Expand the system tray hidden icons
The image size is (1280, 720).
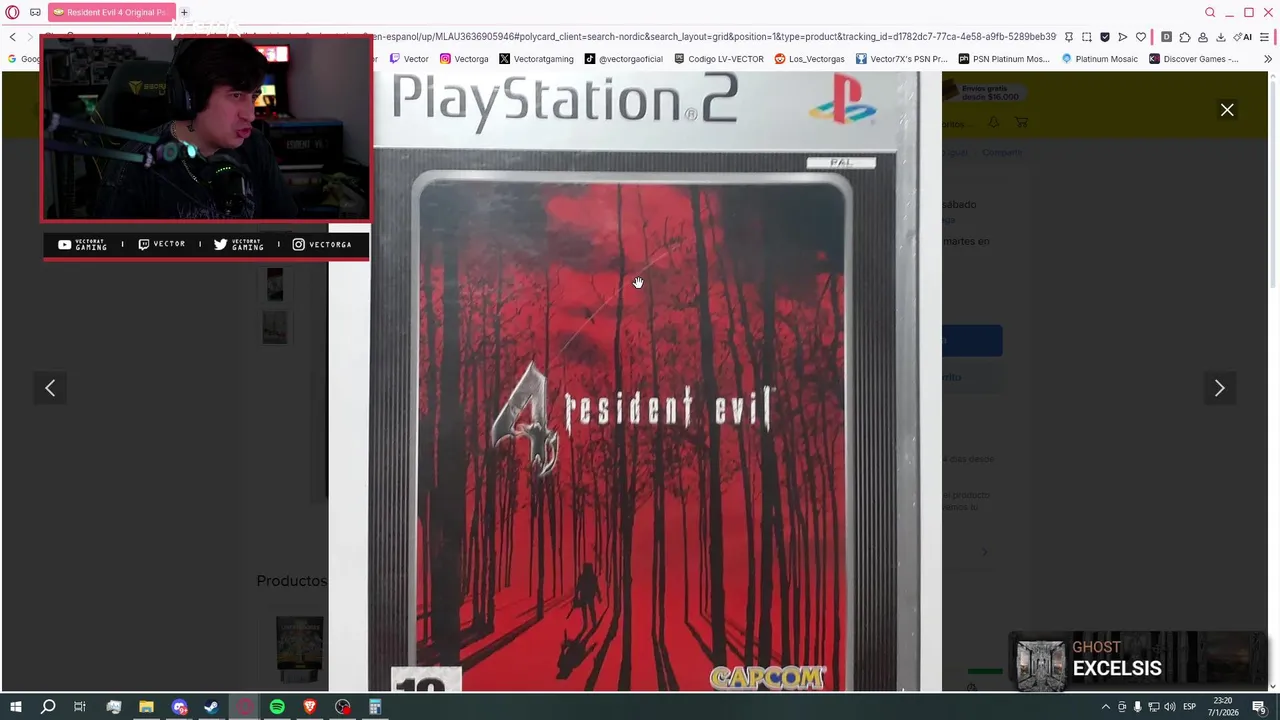tap(1105, 707)
